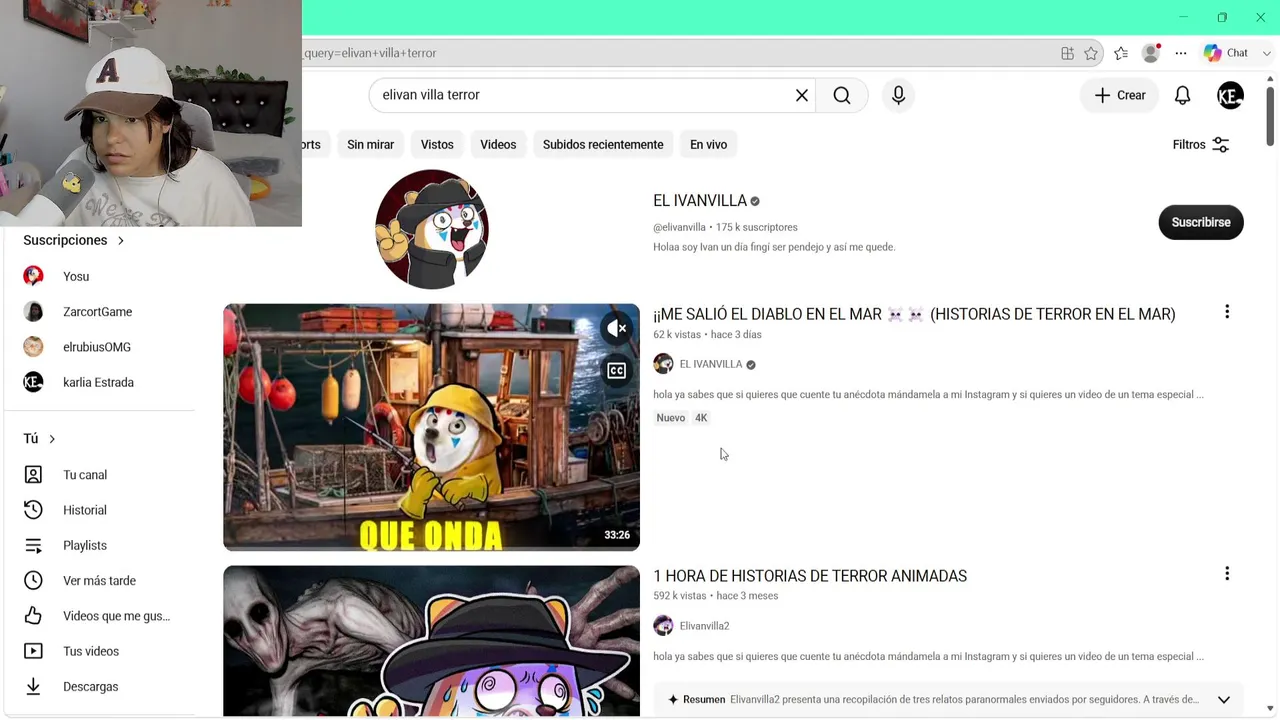Expand the Suscripciones section
The image size is (1280, 720).
pos(74,240)
